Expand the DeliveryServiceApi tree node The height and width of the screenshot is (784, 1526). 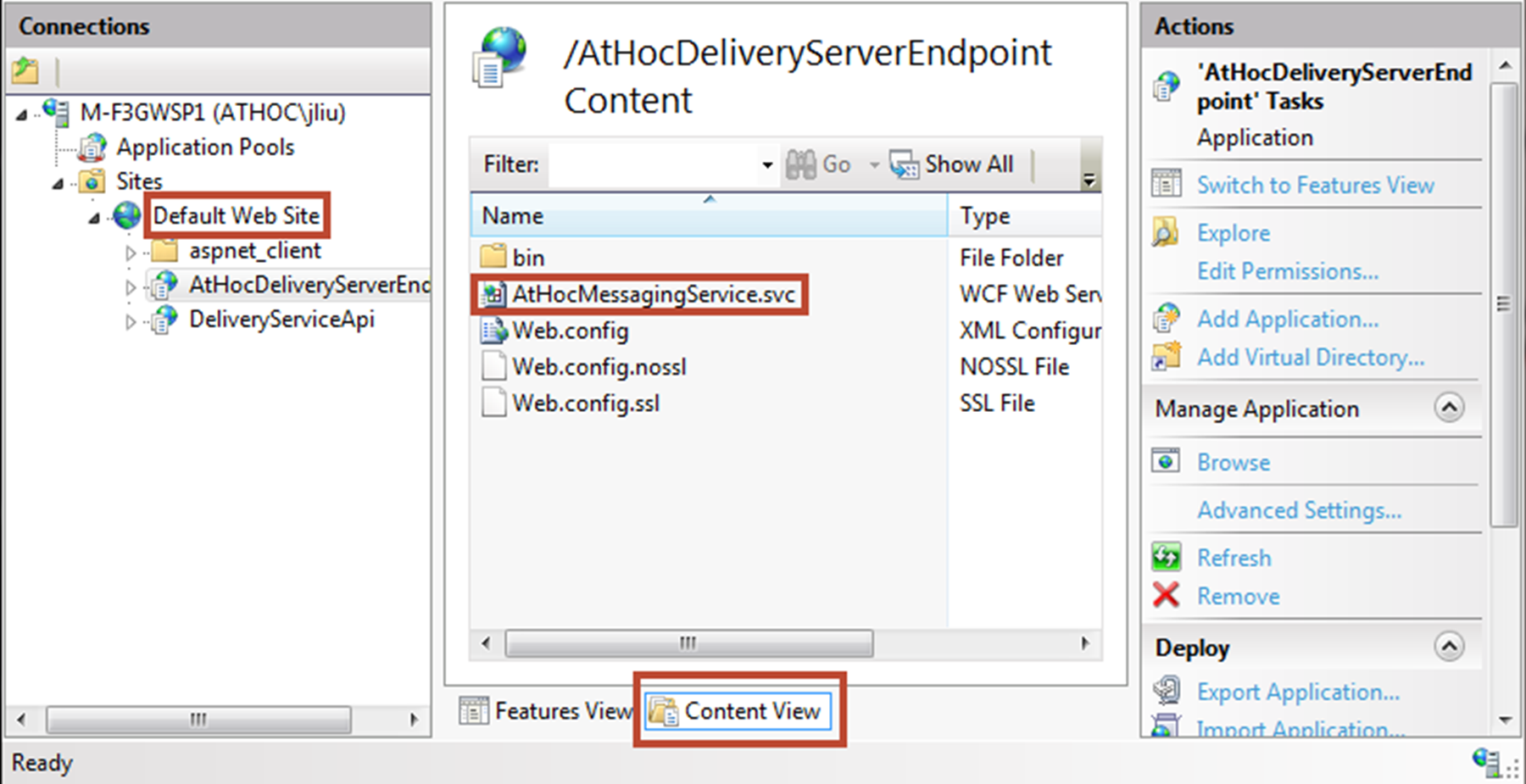point(130,321)
